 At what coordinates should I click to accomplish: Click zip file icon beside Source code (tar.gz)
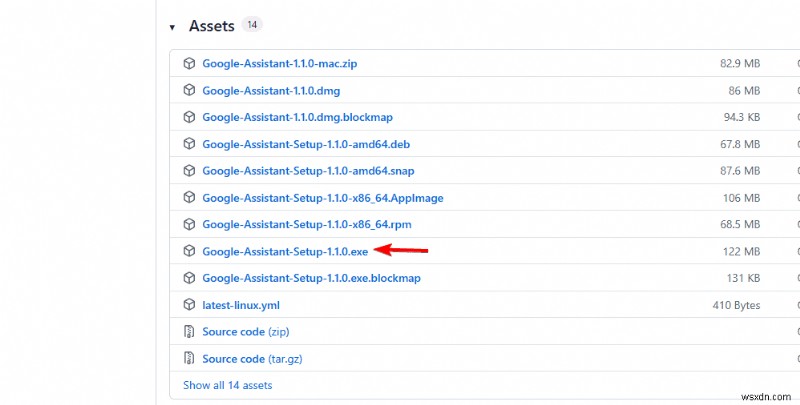(x=189, y=359)
